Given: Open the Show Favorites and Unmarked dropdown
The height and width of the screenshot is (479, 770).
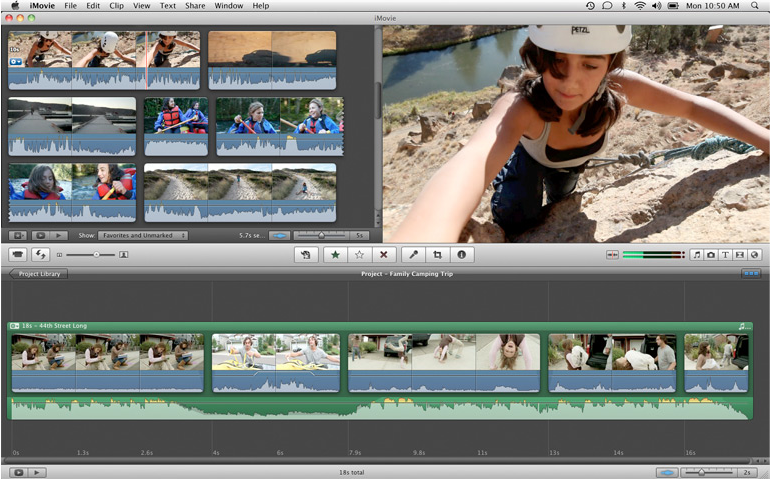Looking at the screenshot, I should coord(143,235).
